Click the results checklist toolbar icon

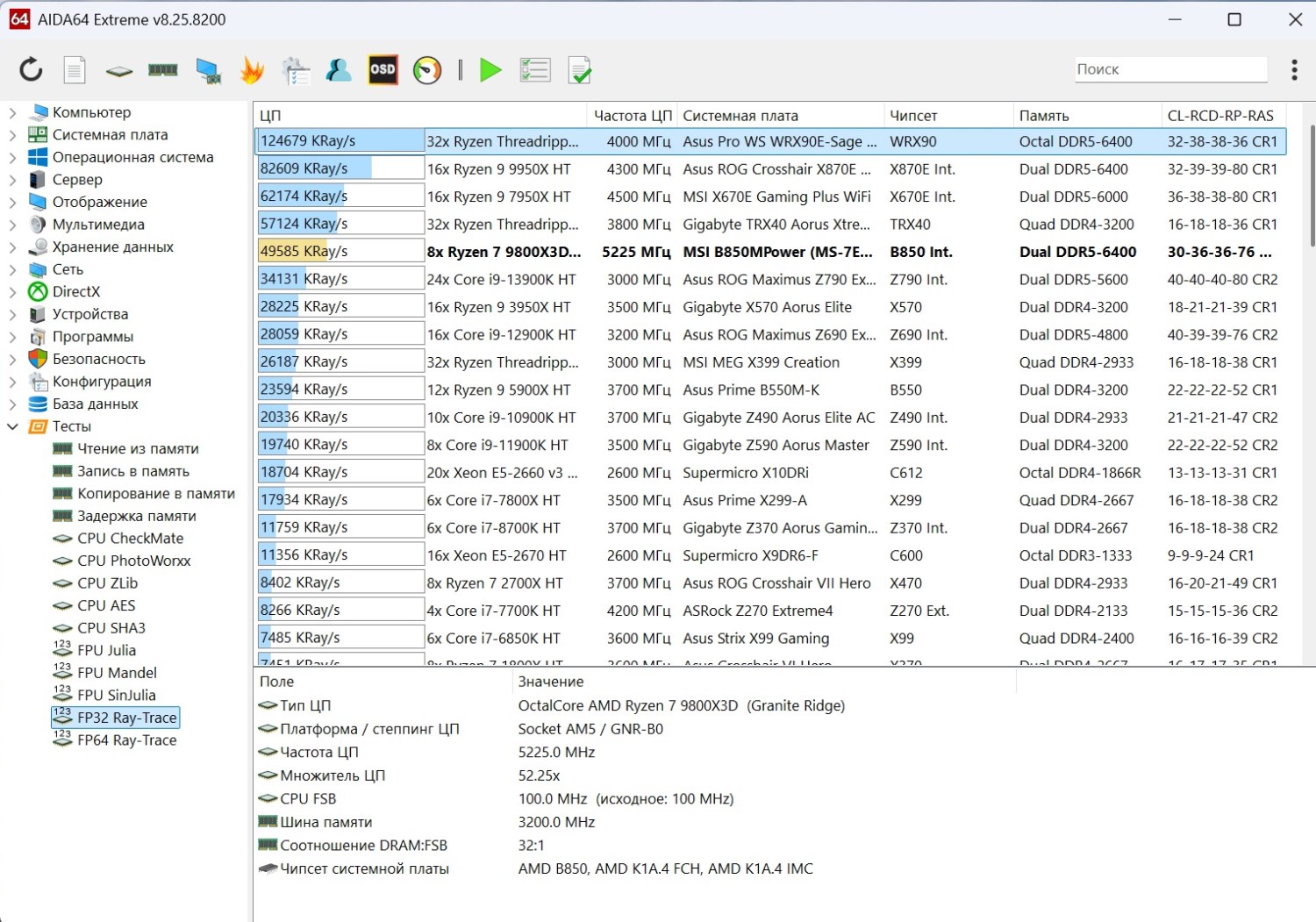click(x=534, y=69)
